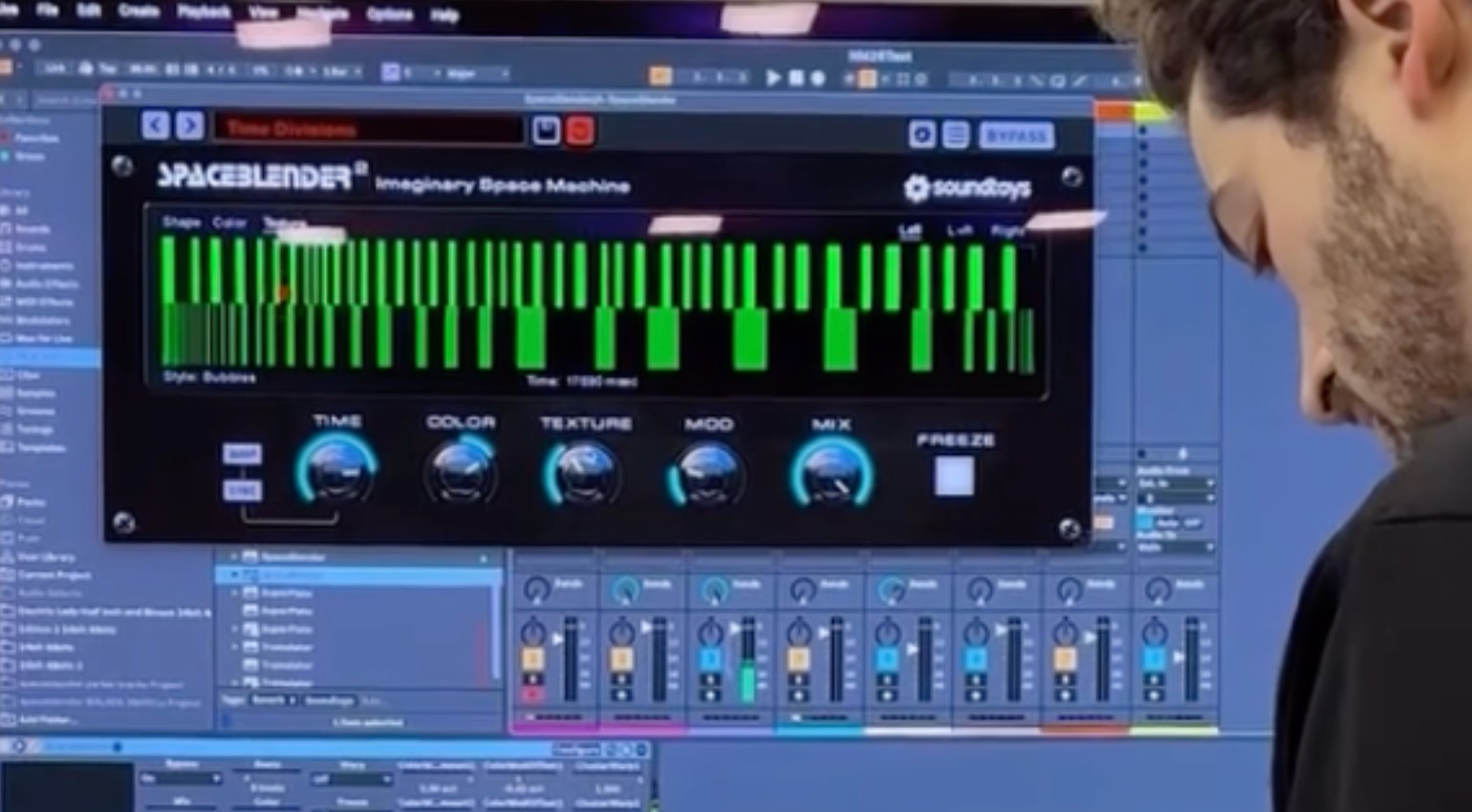Open the Playback menu

[202, 11]
